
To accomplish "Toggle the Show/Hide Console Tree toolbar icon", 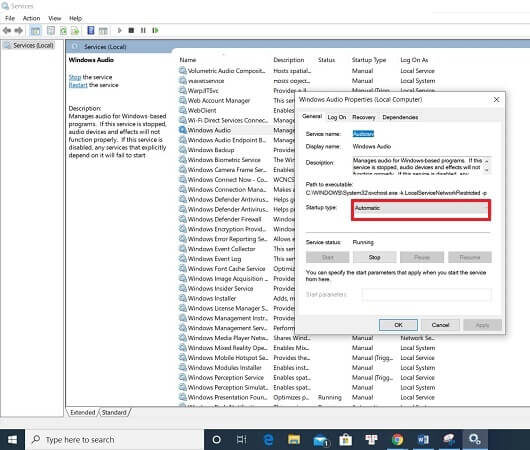I will (35, 31).
